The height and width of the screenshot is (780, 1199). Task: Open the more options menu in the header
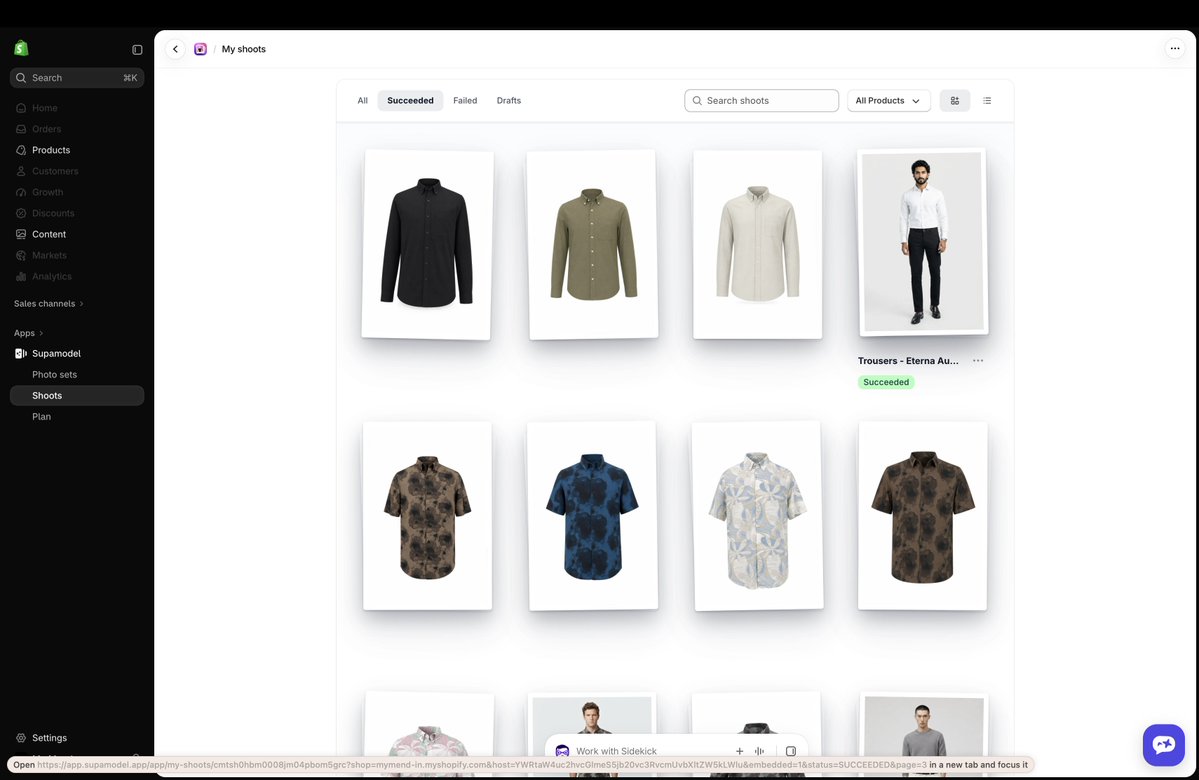click(x=1175, y=48)
